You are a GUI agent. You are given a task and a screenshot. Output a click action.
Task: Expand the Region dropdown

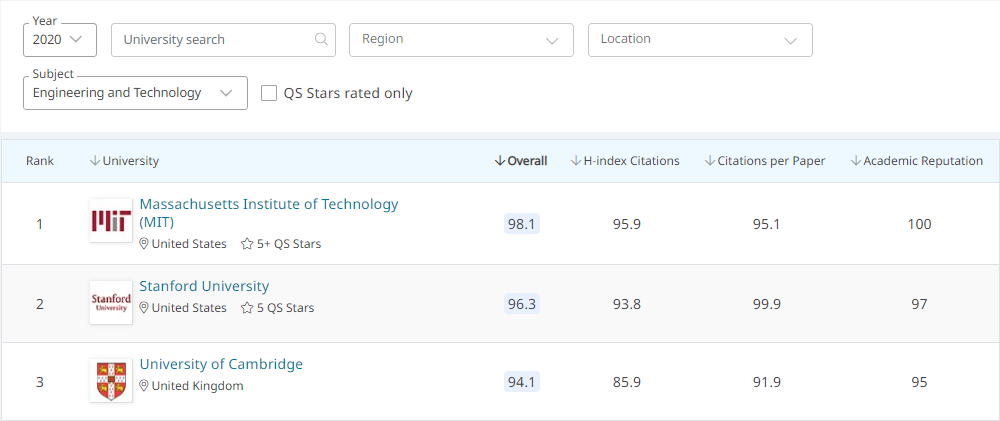tap(461, 40)
